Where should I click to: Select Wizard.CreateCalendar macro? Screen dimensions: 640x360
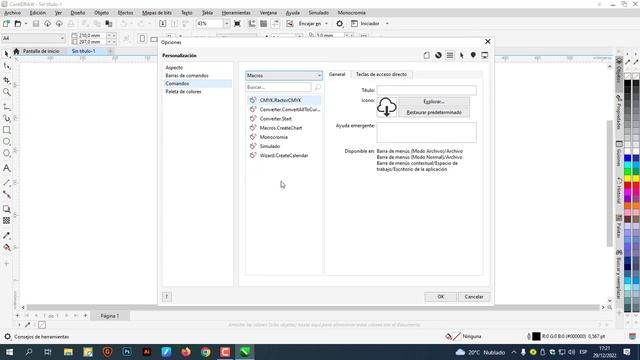pyautogui.click(x=284, y=156)
